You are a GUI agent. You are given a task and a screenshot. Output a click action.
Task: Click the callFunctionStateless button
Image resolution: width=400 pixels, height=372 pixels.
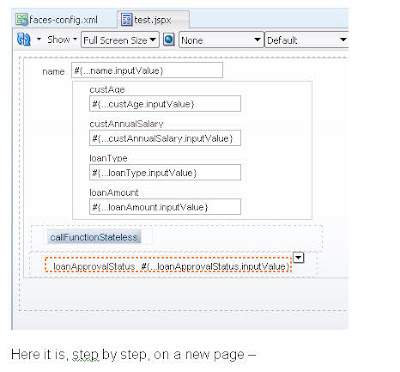click(x=94, y=237)
